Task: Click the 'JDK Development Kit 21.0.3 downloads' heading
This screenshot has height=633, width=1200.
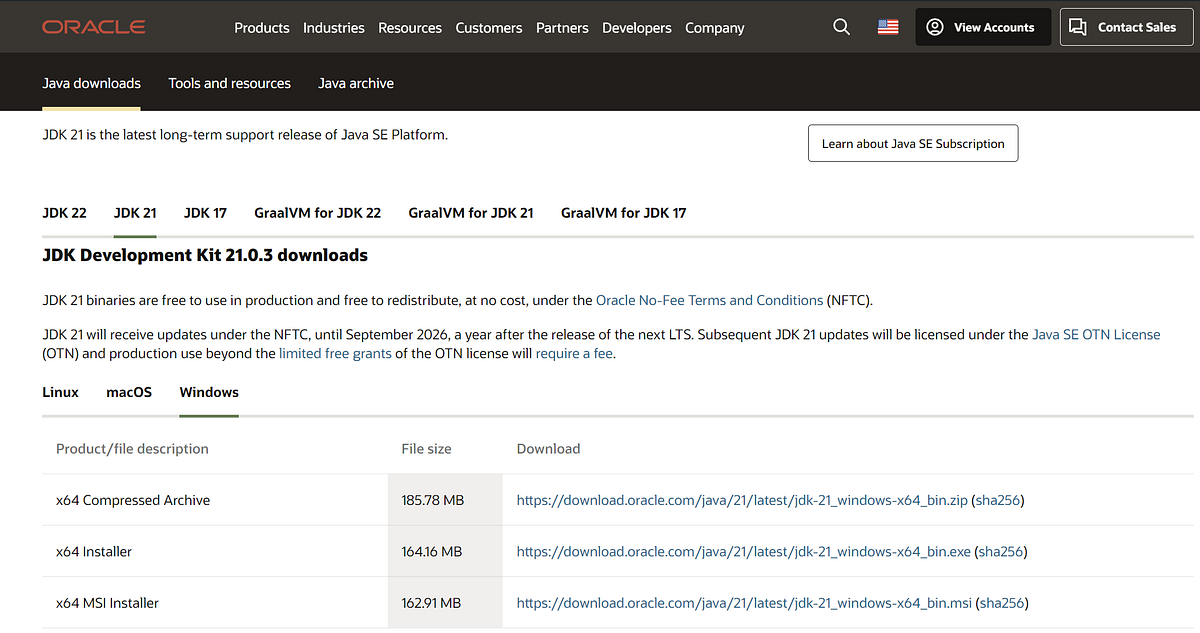Action: tap(205, 255)
